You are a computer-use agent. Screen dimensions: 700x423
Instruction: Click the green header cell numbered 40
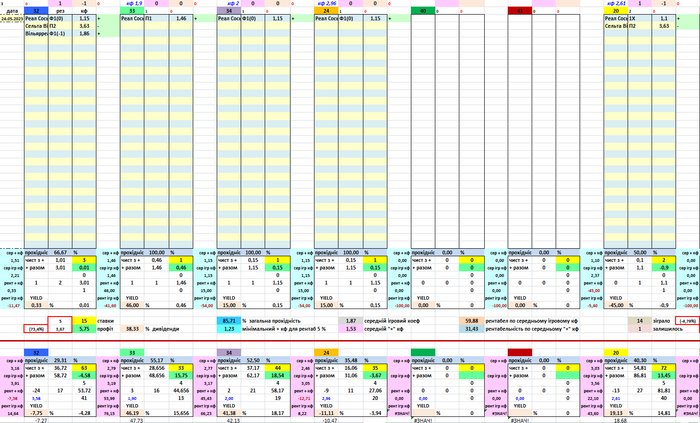(x=423, y=11)
